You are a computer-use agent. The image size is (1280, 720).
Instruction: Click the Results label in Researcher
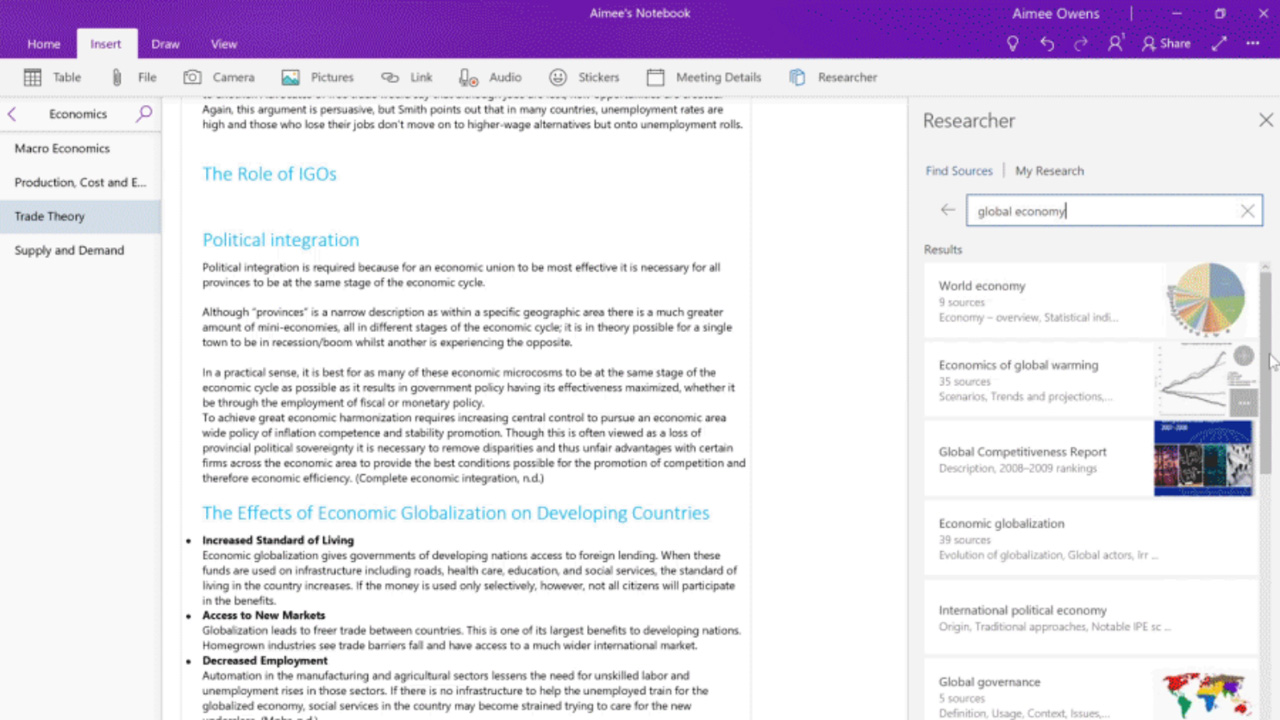tap(943, 249)
